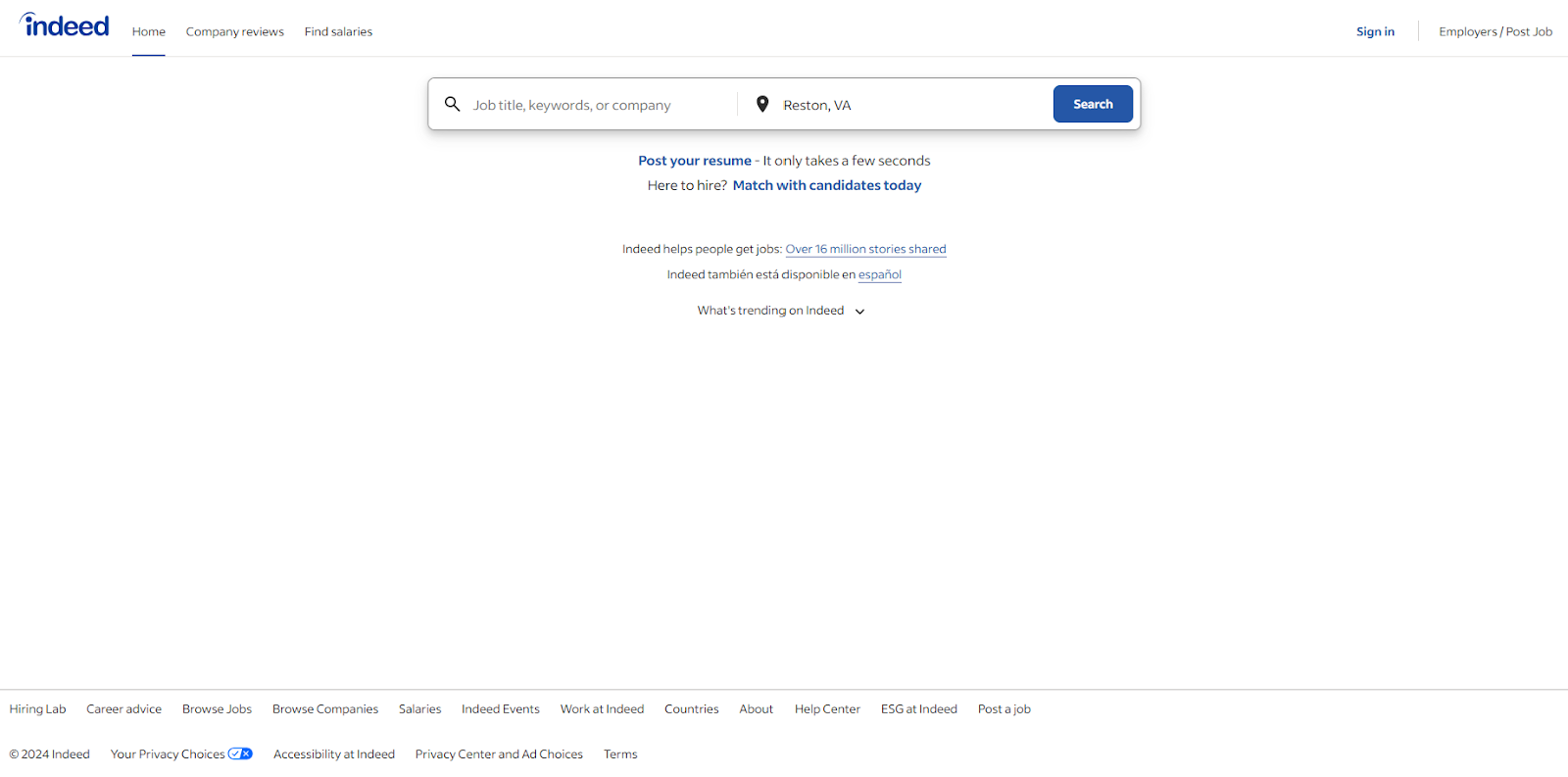This screenshot has width=1568, height=777.
Task: Open the Home tab
Action: click(149, 31)
